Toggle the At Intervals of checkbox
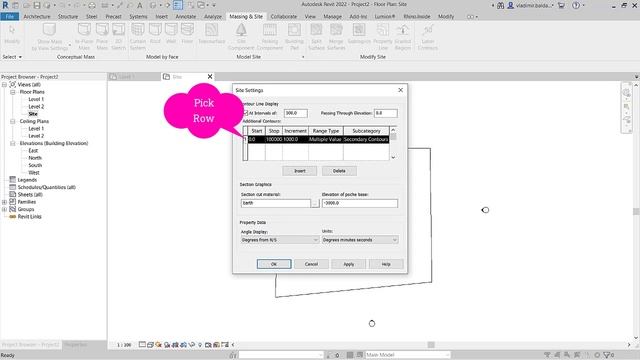The width and height of the screenshot is (640, 360). pyautogui.click(x=246, y=113)
